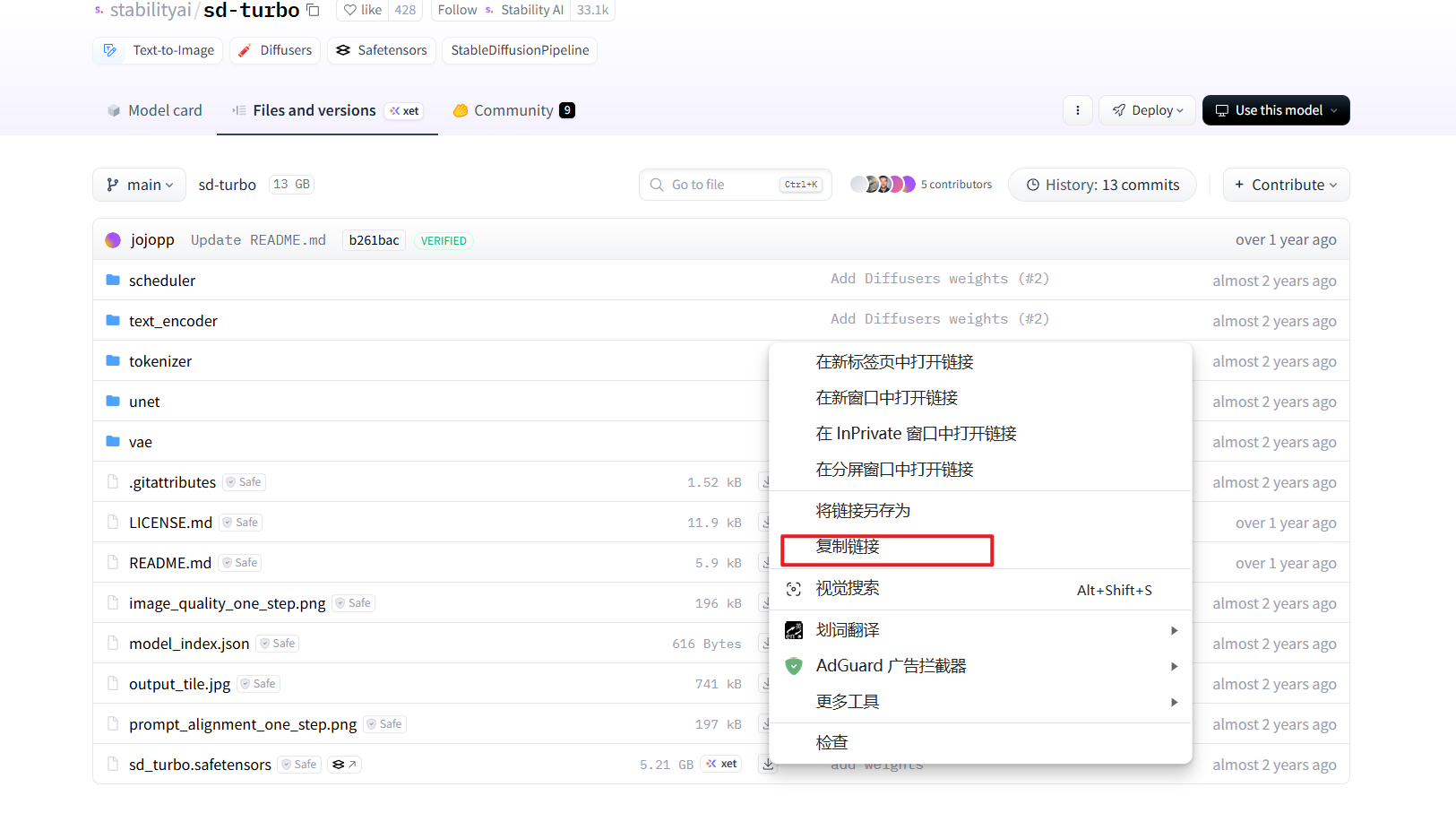Expand the AdGuard 广告拦截器 submenu
Viewport: 1456px width, 813px height.
pyautogui.click(x=980, y=666)
